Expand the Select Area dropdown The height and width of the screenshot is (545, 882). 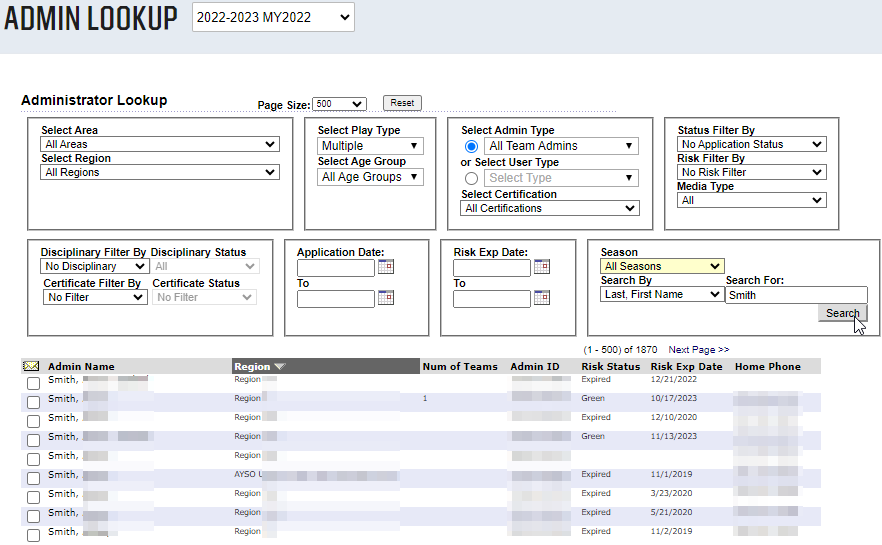(160, 144)
